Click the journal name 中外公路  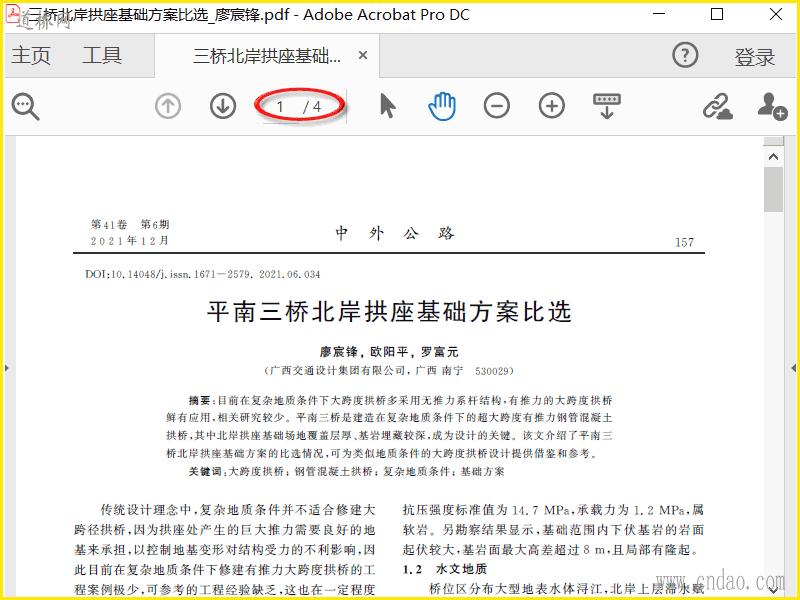click(394, 233)
